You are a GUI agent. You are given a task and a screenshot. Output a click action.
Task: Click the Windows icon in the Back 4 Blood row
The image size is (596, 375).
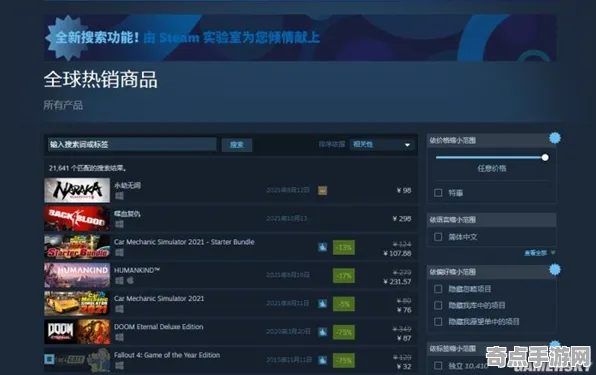tap(119, 224)
